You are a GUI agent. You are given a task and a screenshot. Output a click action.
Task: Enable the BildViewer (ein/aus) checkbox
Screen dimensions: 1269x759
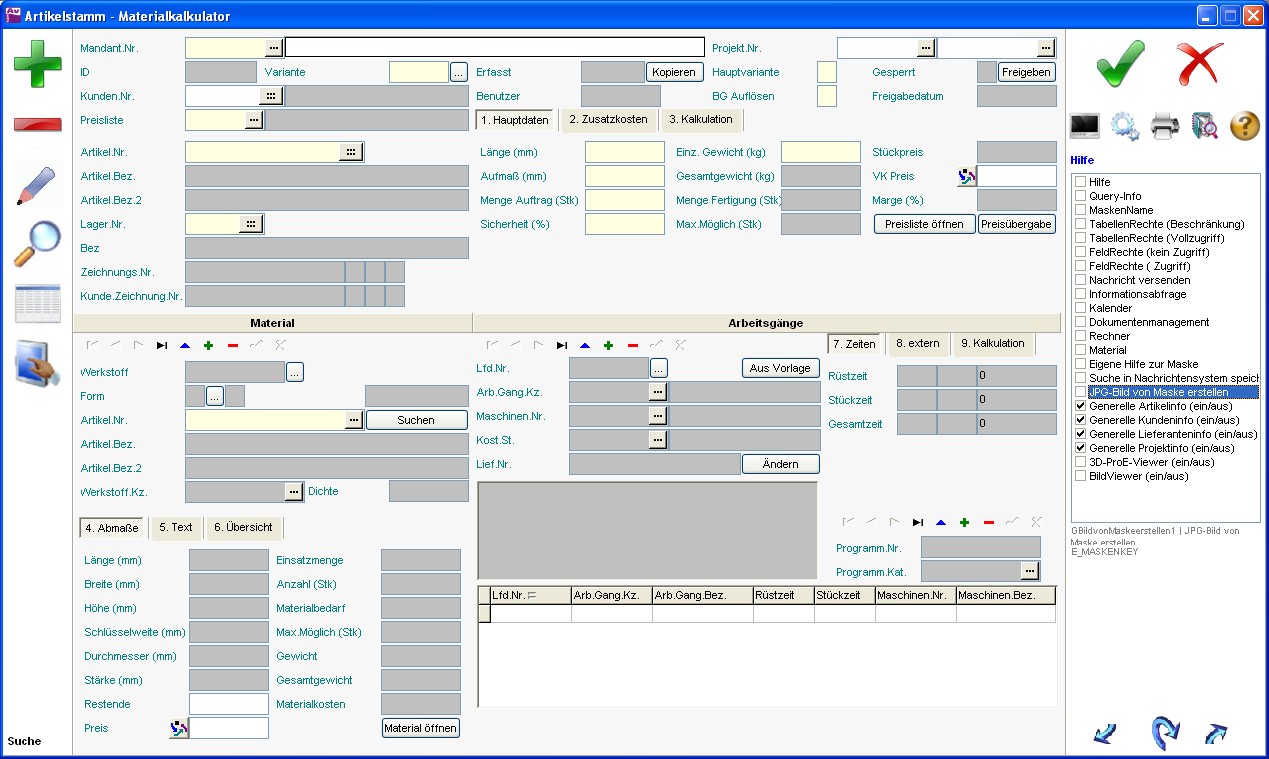coord(1080,477)
